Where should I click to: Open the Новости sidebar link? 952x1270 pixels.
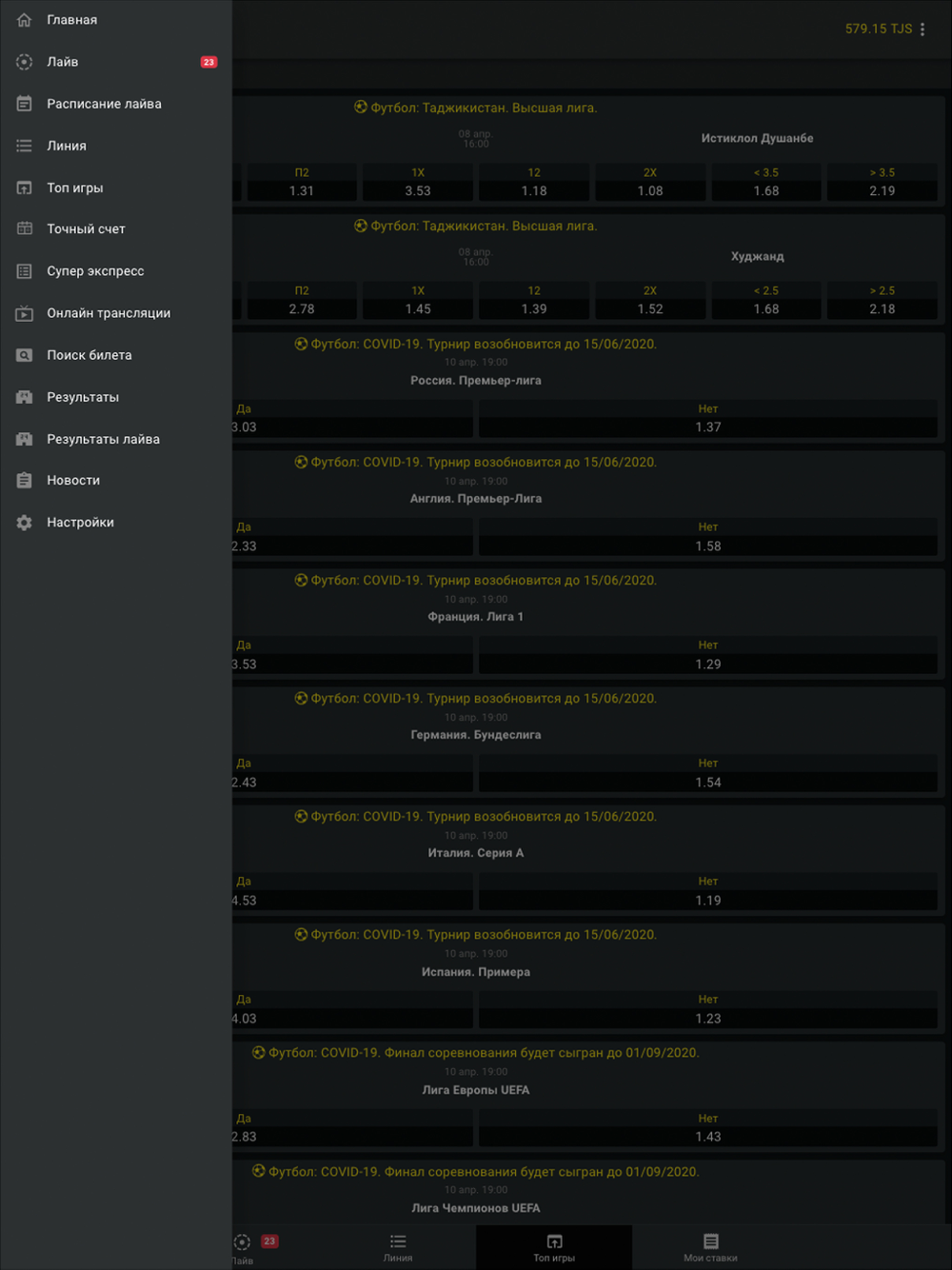point(73,481)
